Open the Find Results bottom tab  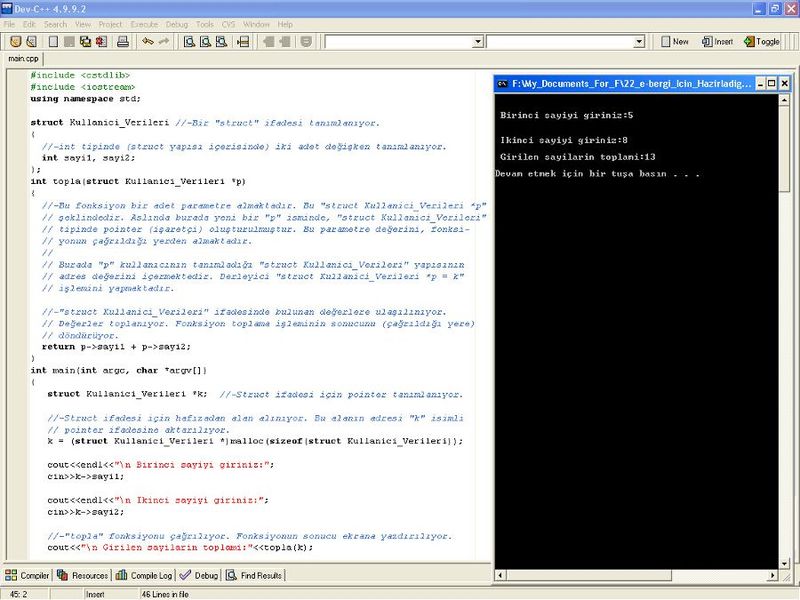[x=254, y=575]
